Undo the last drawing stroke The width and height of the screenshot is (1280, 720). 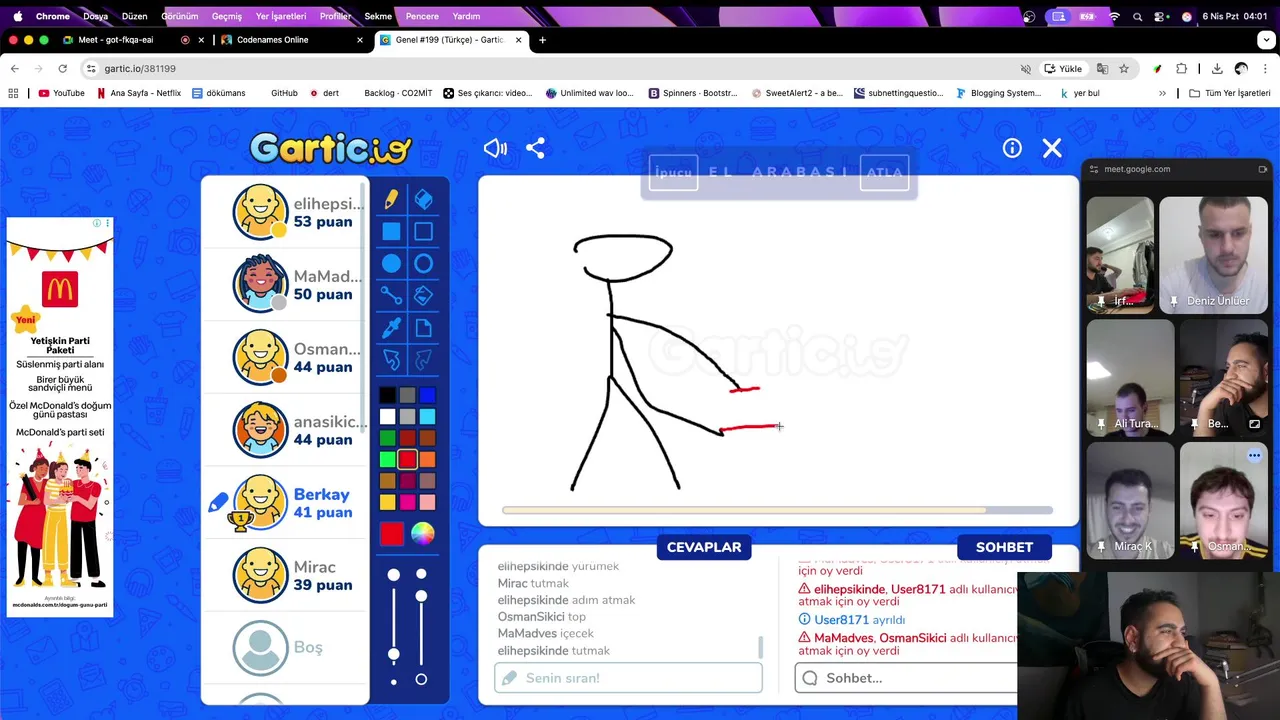coord(391,359)
